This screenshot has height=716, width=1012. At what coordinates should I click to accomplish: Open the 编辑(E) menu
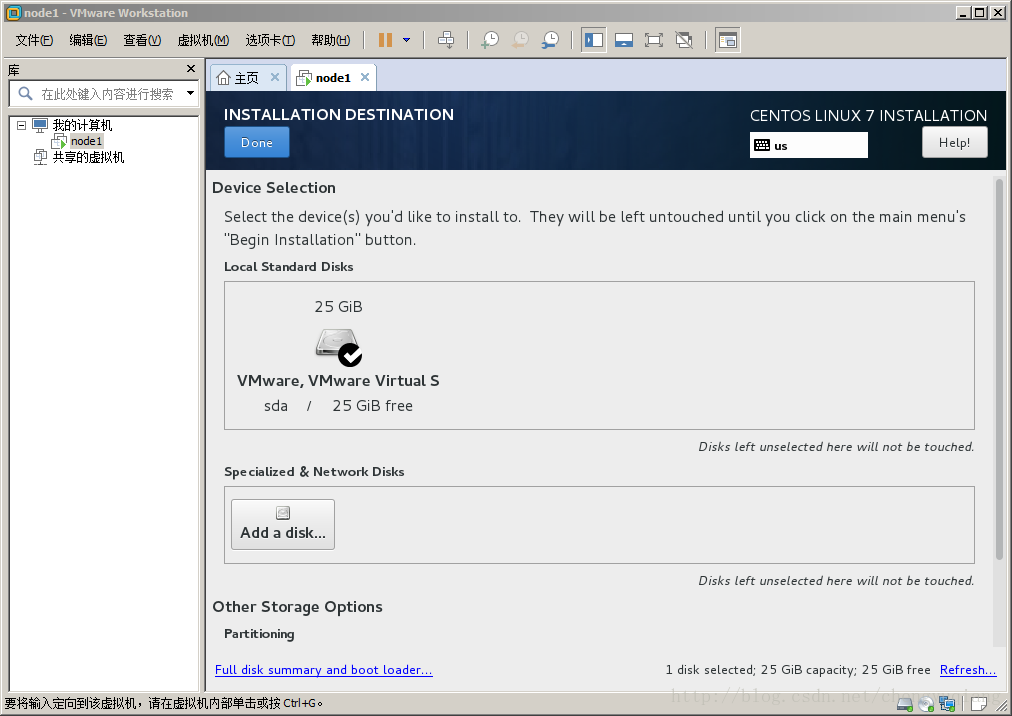[88, 40]
